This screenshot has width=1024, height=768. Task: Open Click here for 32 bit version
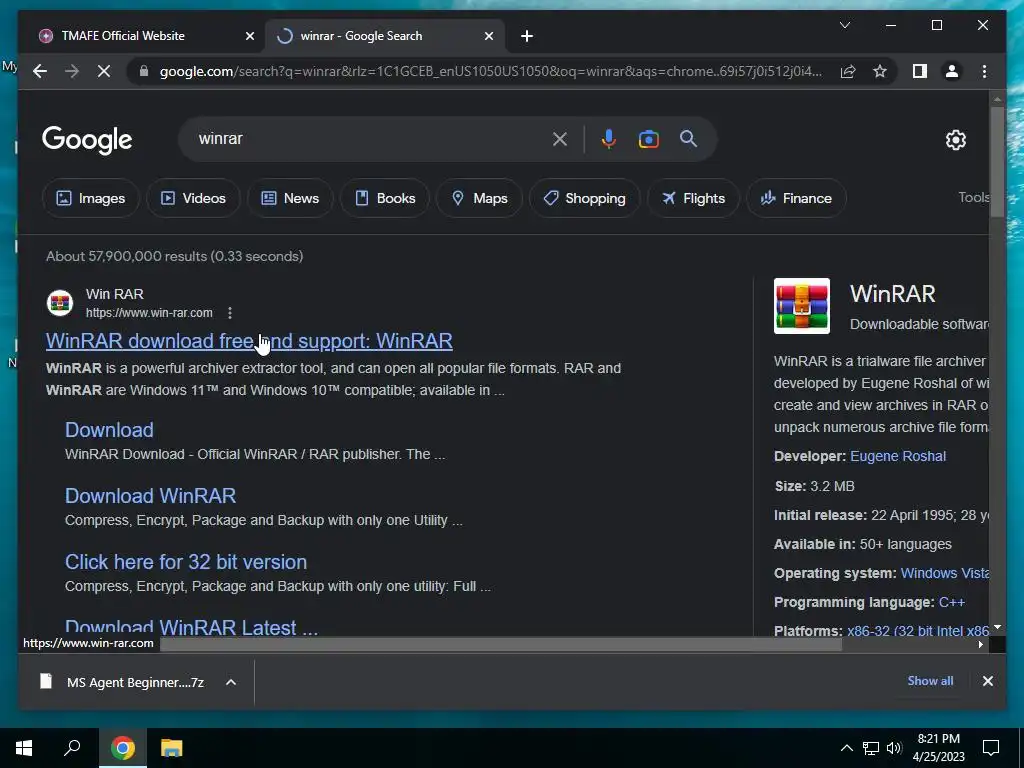point(185,562)
